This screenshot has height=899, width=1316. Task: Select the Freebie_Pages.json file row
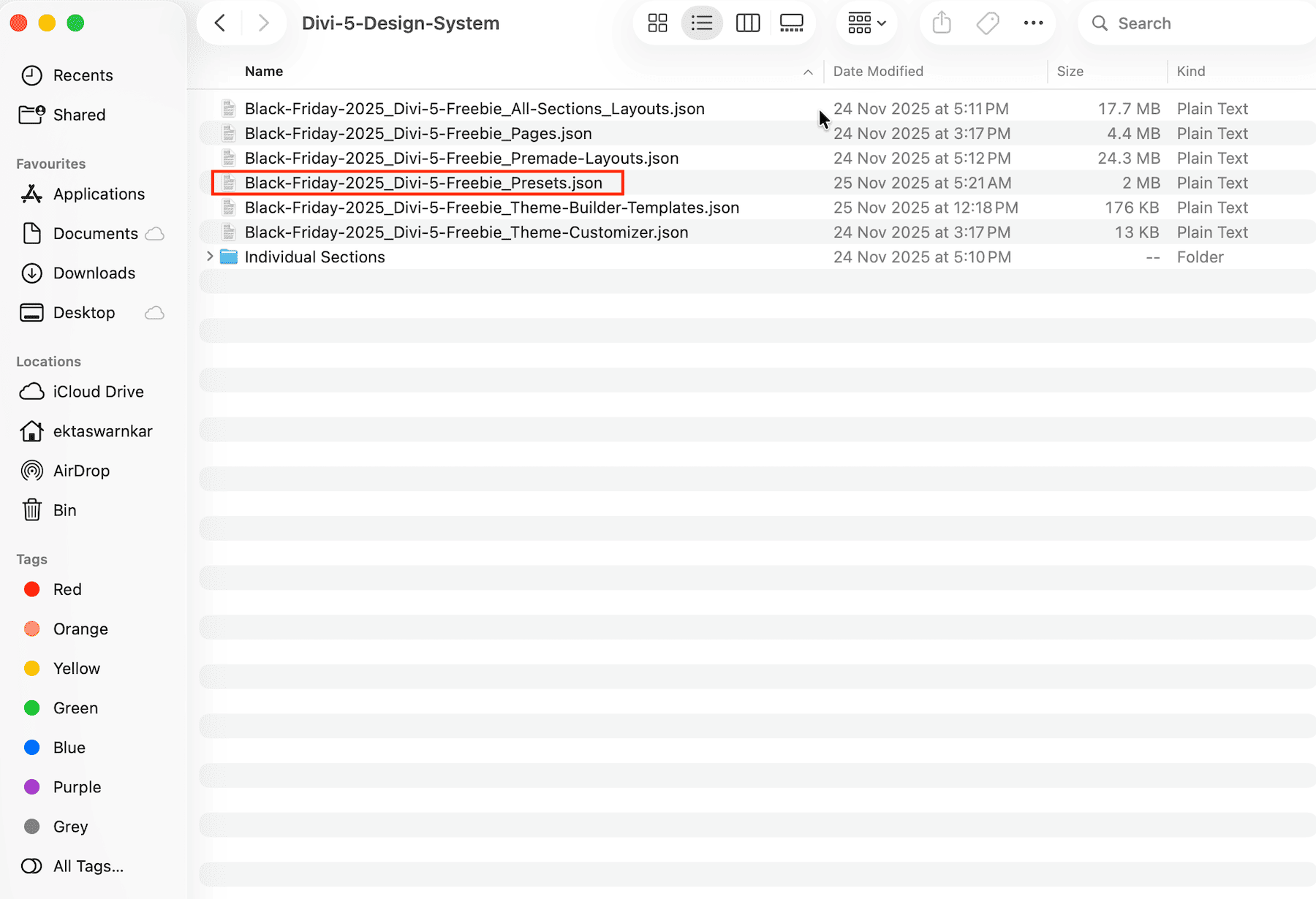418,133
